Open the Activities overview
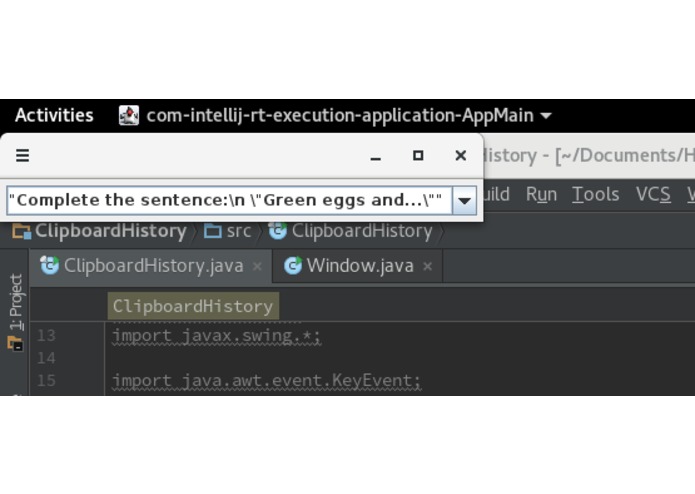 pos(54,115)
